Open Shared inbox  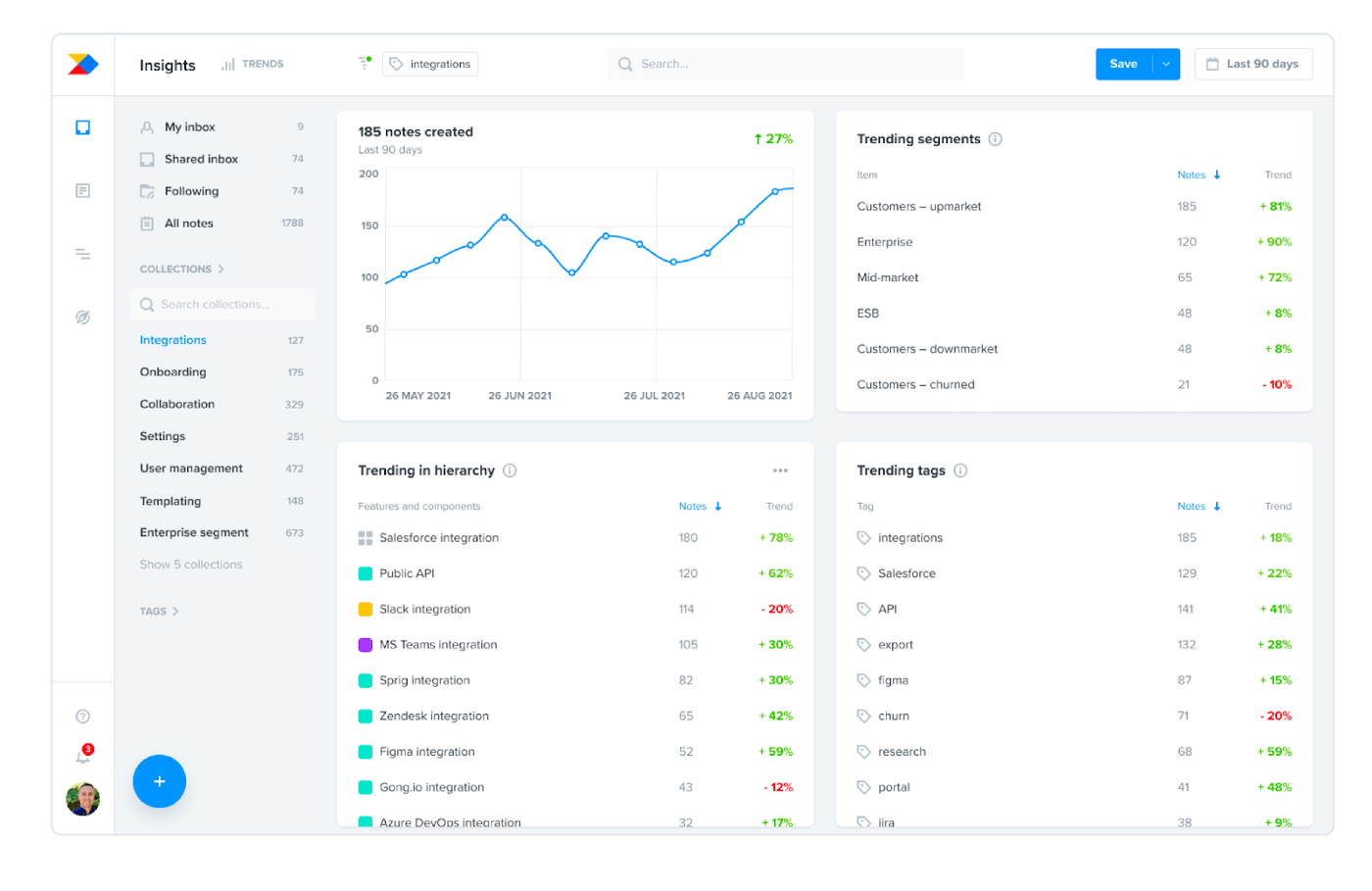[222, 159]
